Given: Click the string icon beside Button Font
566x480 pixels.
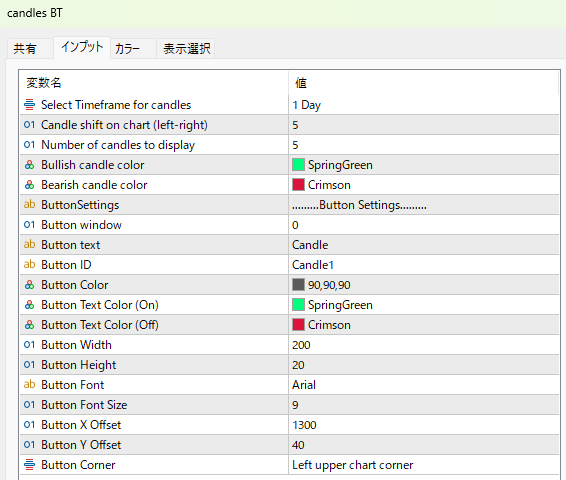Looking at the screenshot, I should [30, 385].
